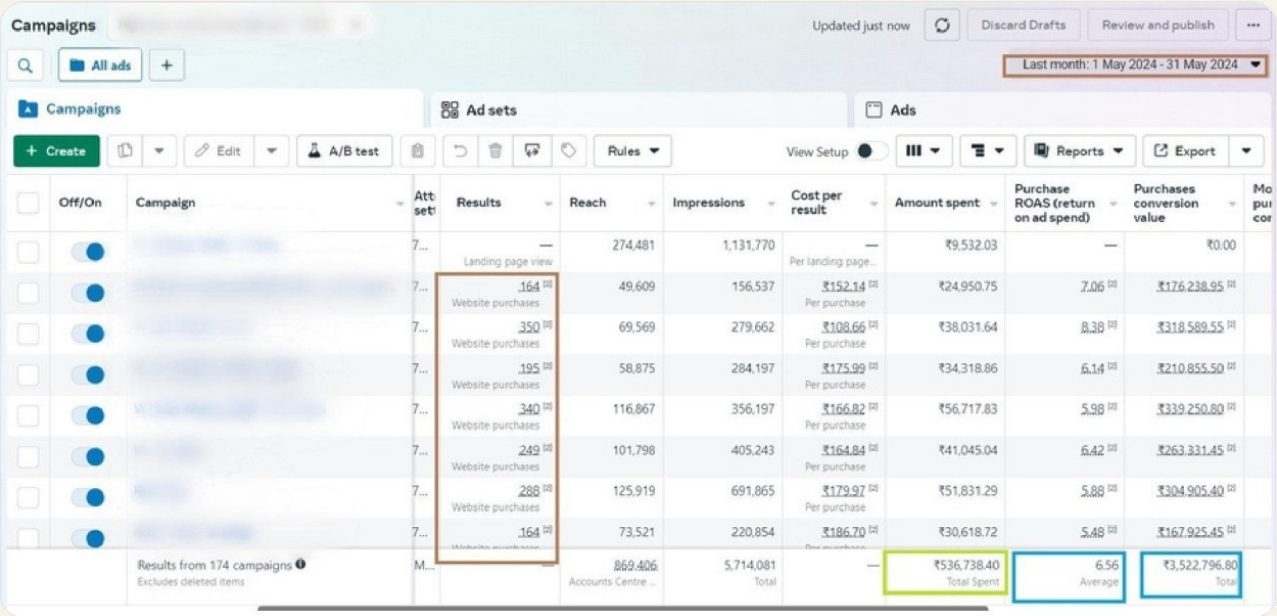This screenshot has height=616, width=1277.
Task: Open the Reports dropdown
Action: tap(1080, 151)
